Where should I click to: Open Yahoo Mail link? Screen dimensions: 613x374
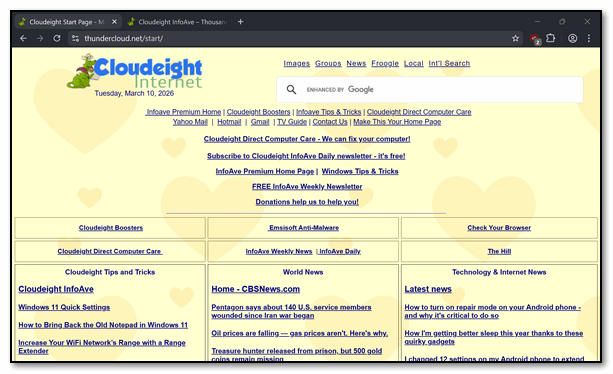coord(190,122)
